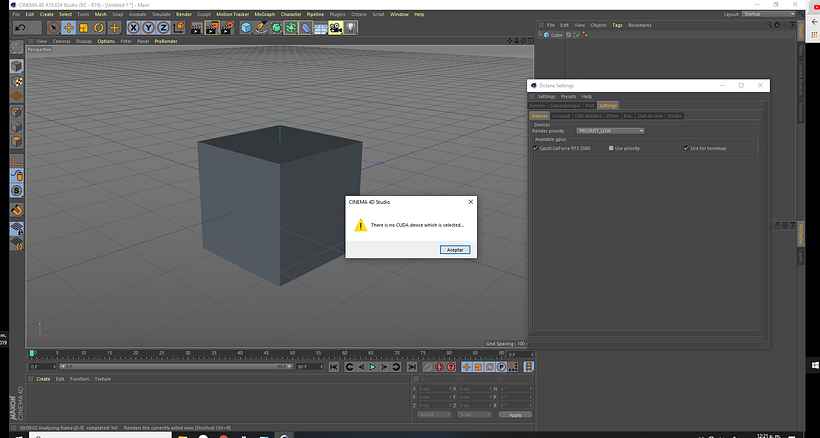The height and width of the screenshot is (438, 820).
Task: Open the Out-of-core sub-tab
Action: click(x=650, y=116)
